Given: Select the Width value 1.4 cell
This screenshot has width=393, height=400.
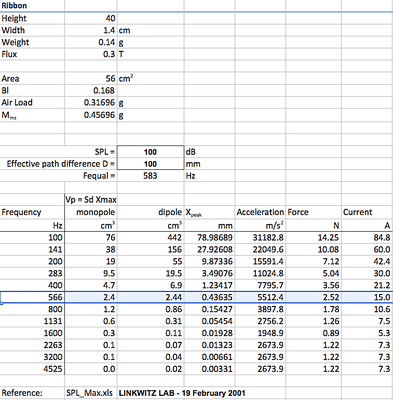Looking at the screenshot, I should coord(91,30).
